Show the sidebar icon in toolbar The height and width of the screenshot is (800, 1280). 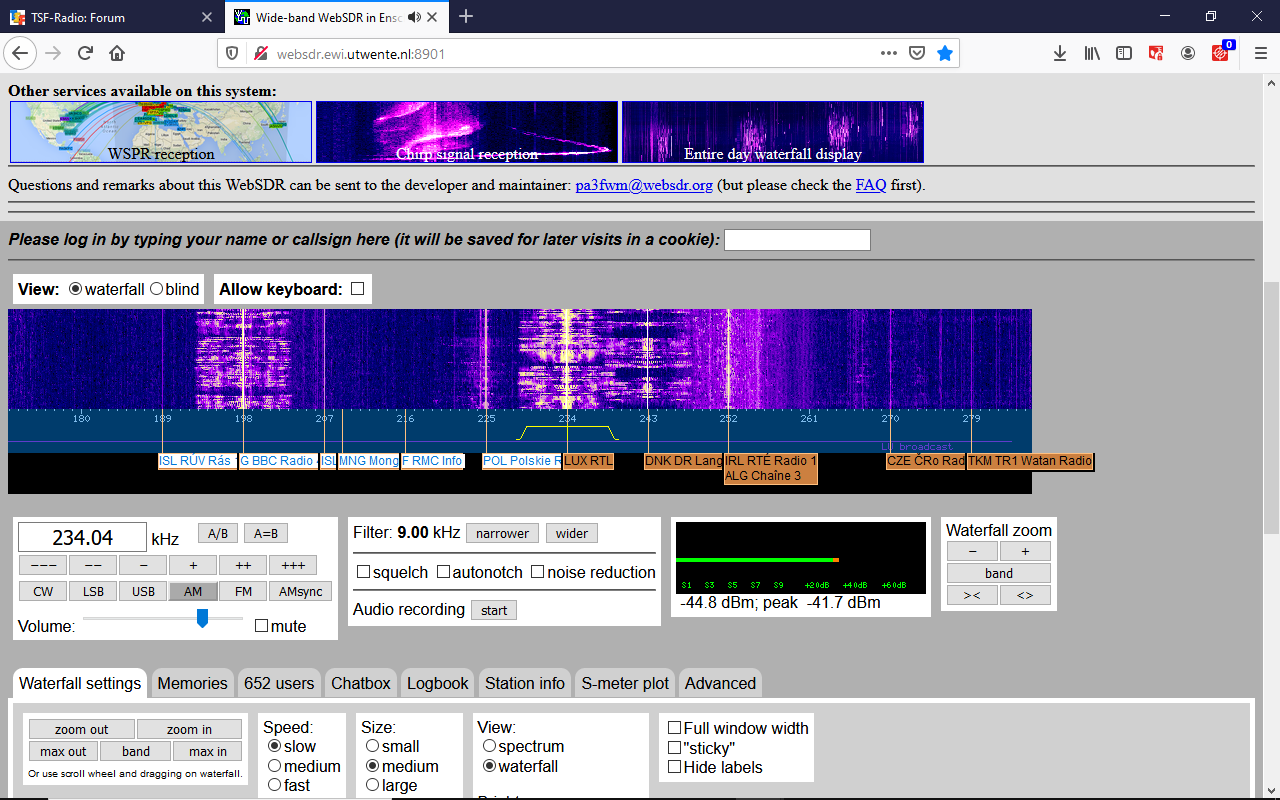pos(1124,53)
